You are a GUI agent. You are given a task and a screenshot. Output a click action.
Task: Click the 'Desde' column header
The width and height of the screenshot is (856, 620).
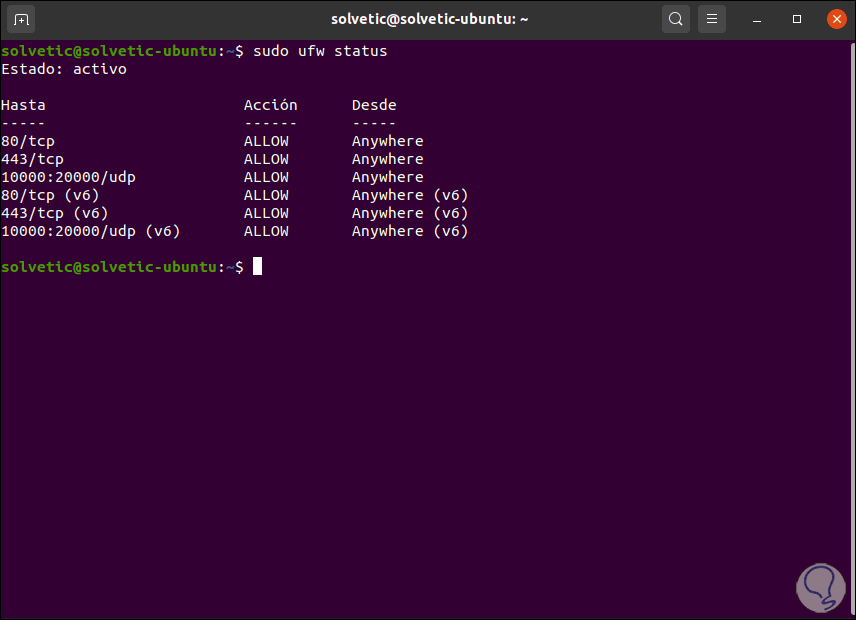point(374,105)
